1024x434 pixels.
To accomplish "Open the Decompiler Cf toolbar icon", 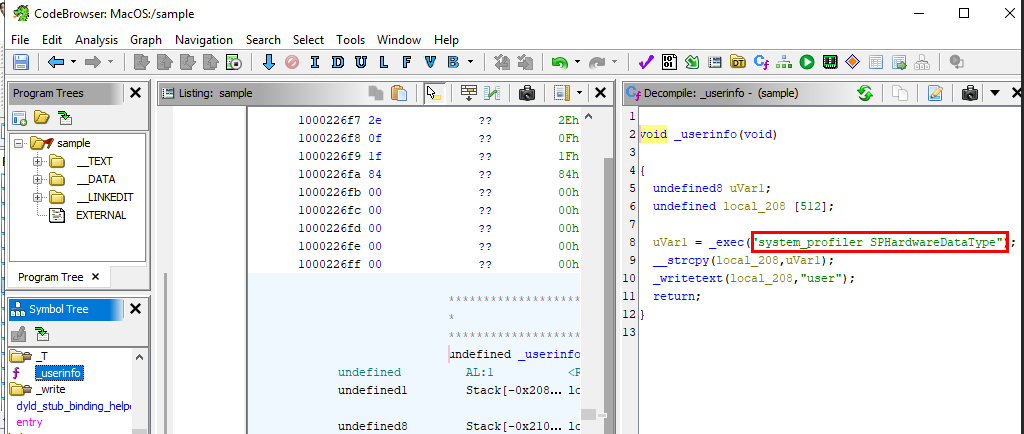I will pos(761,63).
